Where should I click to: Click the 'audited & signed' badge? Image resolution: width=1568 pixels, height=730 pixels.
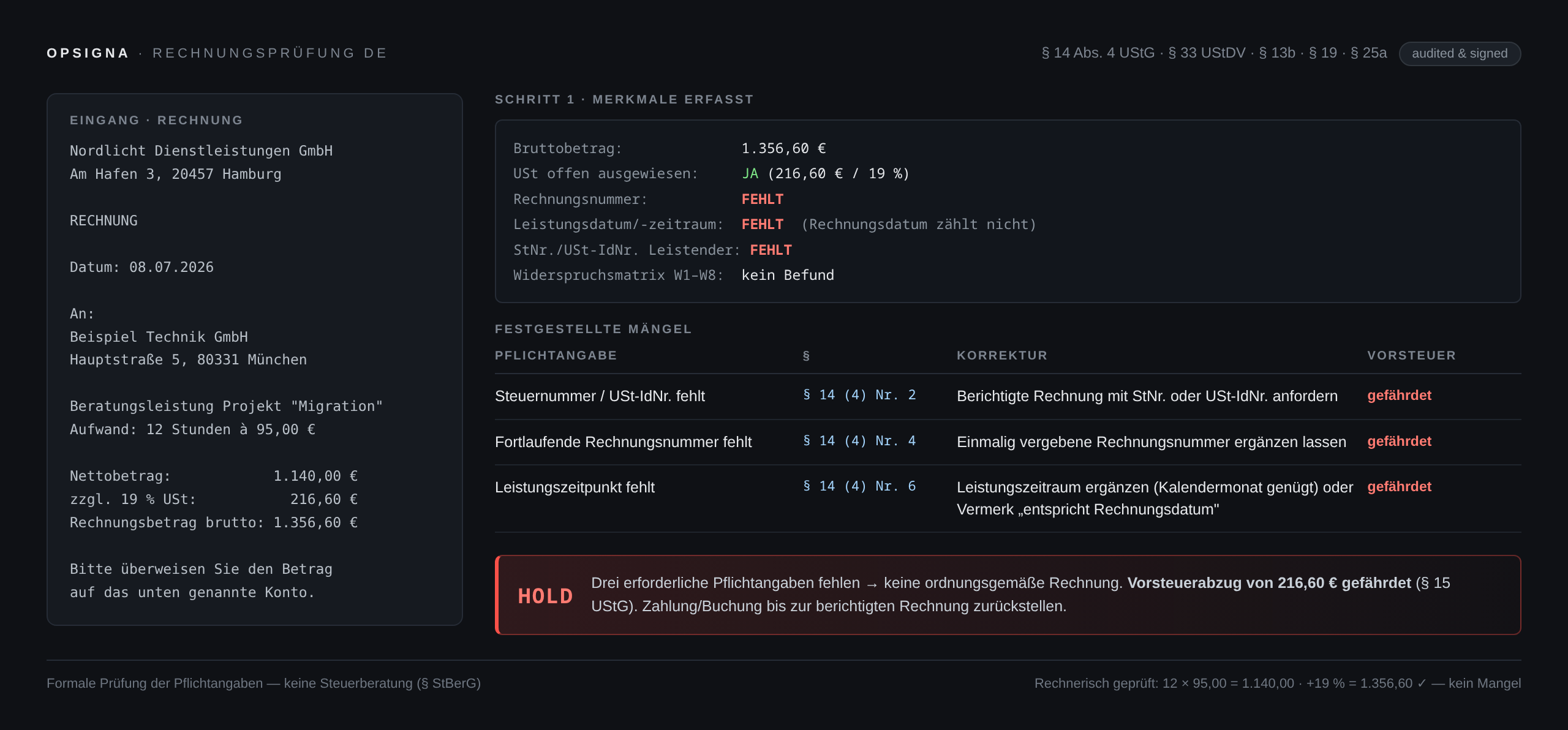tap(1460, 53)
